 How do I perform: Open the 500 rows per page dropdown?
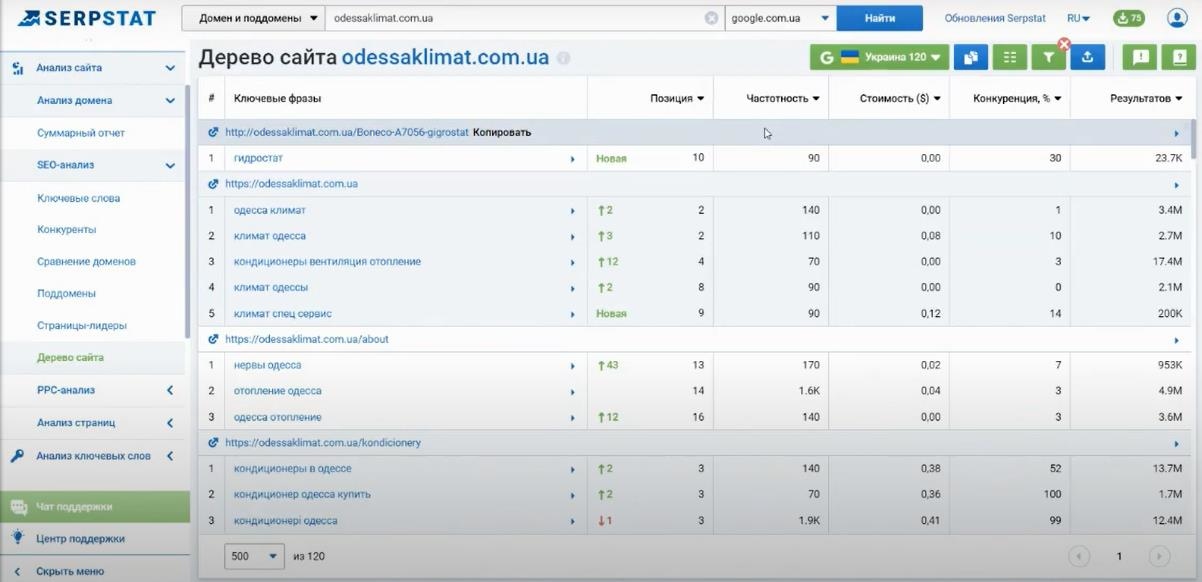coord(256,556)
